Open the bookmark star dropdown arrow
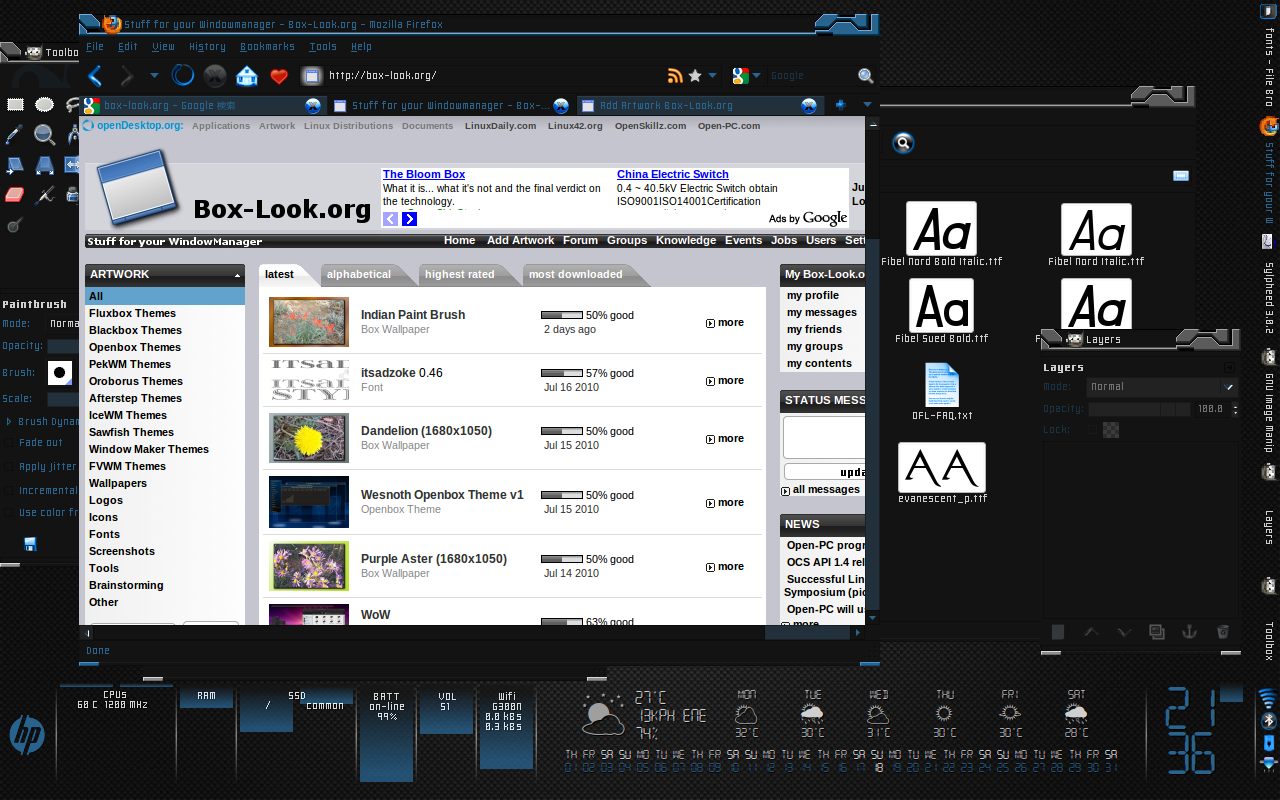The height and width of the screenshot is (800, 1280). click(712, 76)
